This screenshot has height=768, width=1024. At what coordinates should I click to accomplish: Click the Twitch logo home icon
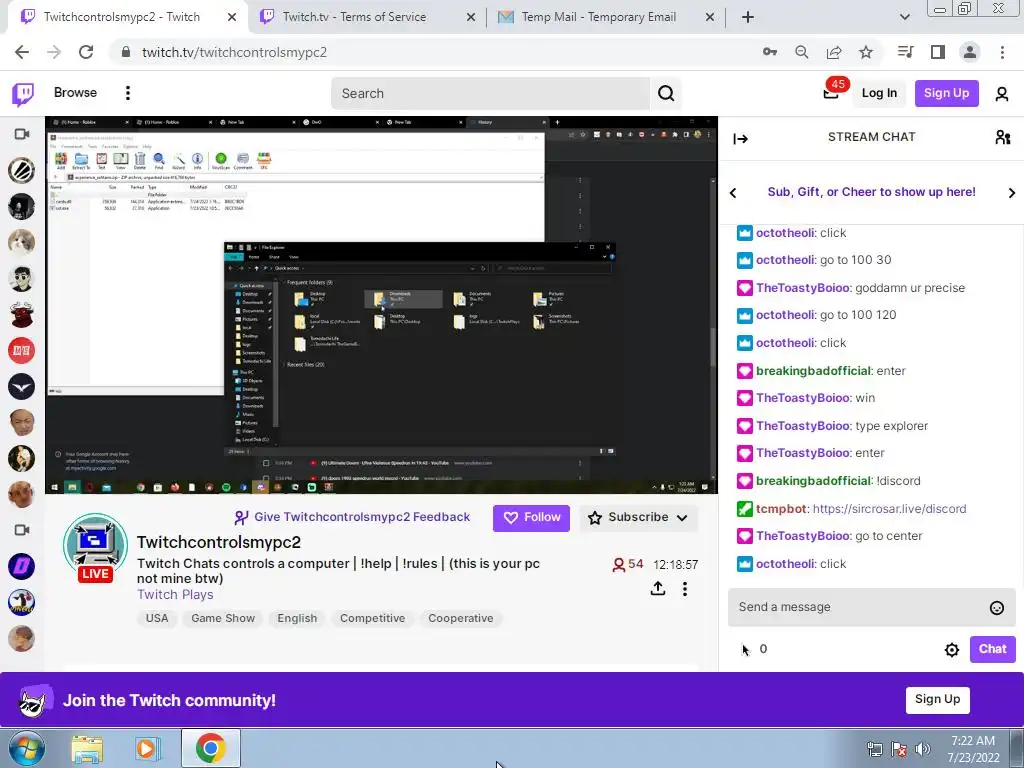point(23,93)
